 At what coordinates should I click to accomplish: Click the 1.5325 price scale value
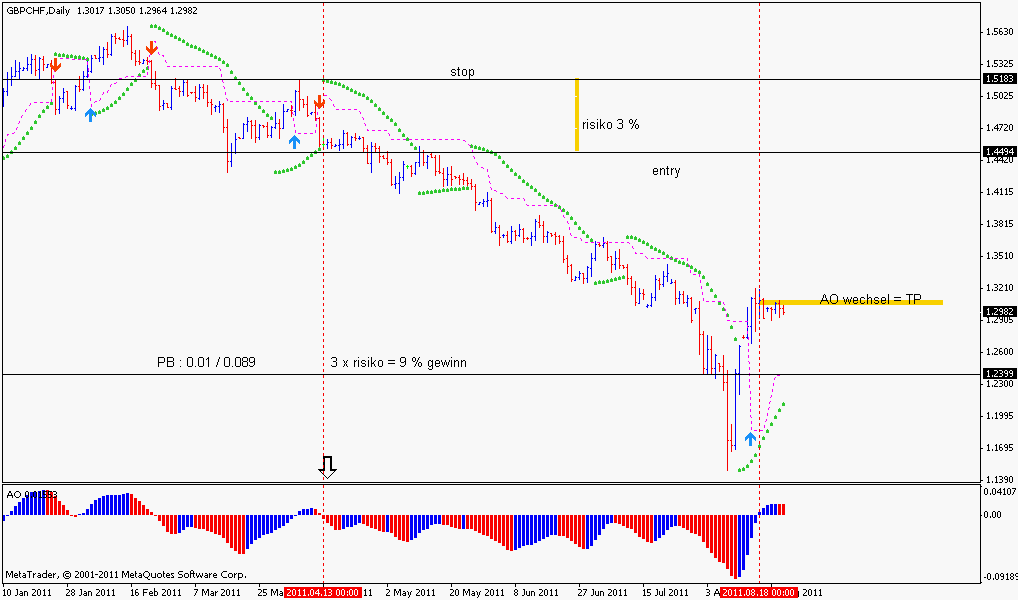pos(999,64)
